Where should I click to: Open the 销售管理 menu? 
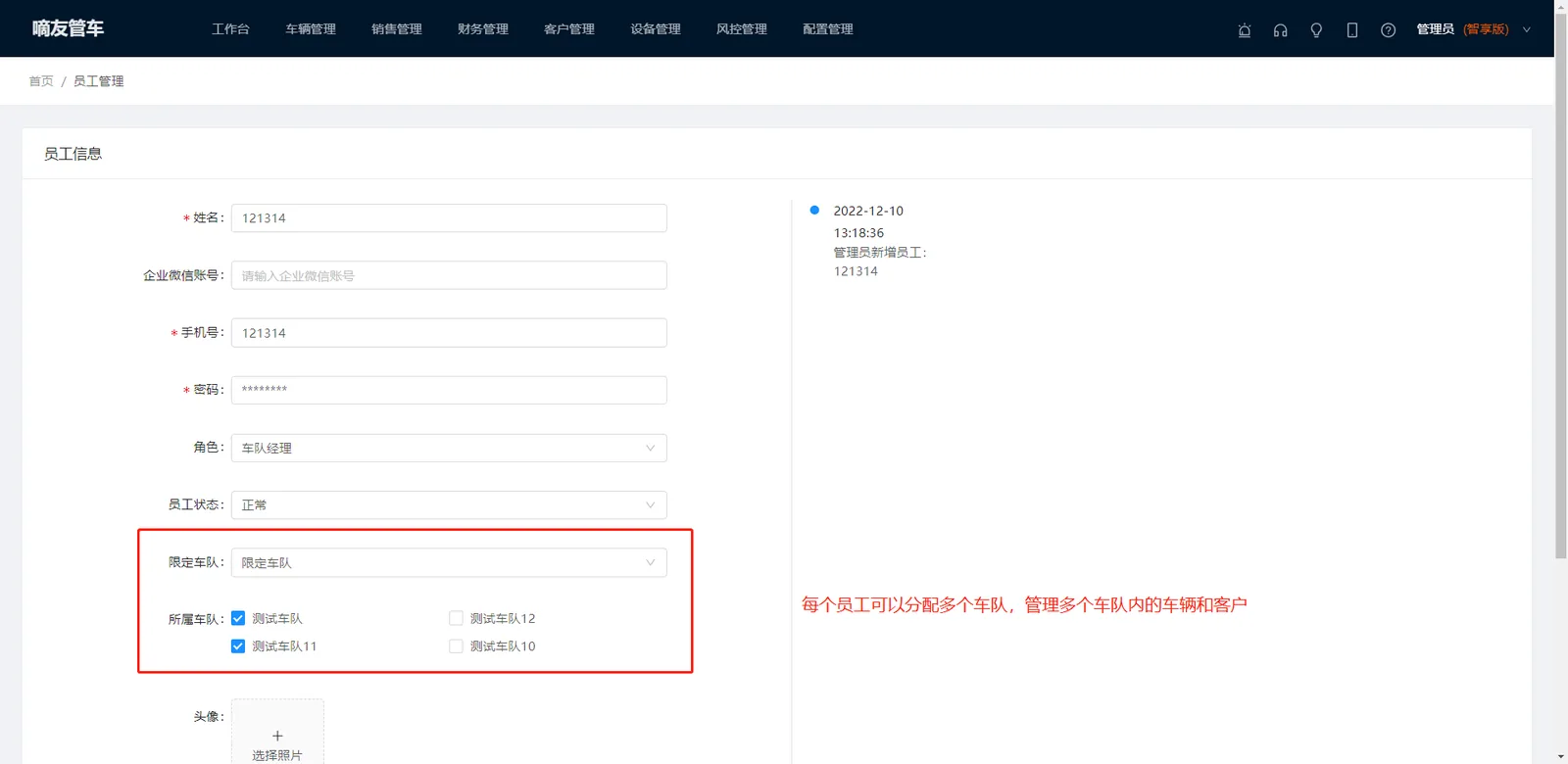[x=397, y=29]
